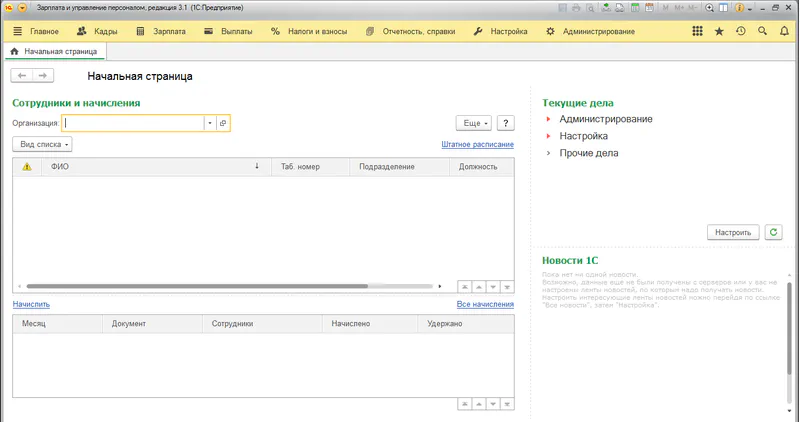Expand Администрирование in Текущие дела
This screenshot has height=422, width=800.
pyautogui.click(x=548, y=119)
